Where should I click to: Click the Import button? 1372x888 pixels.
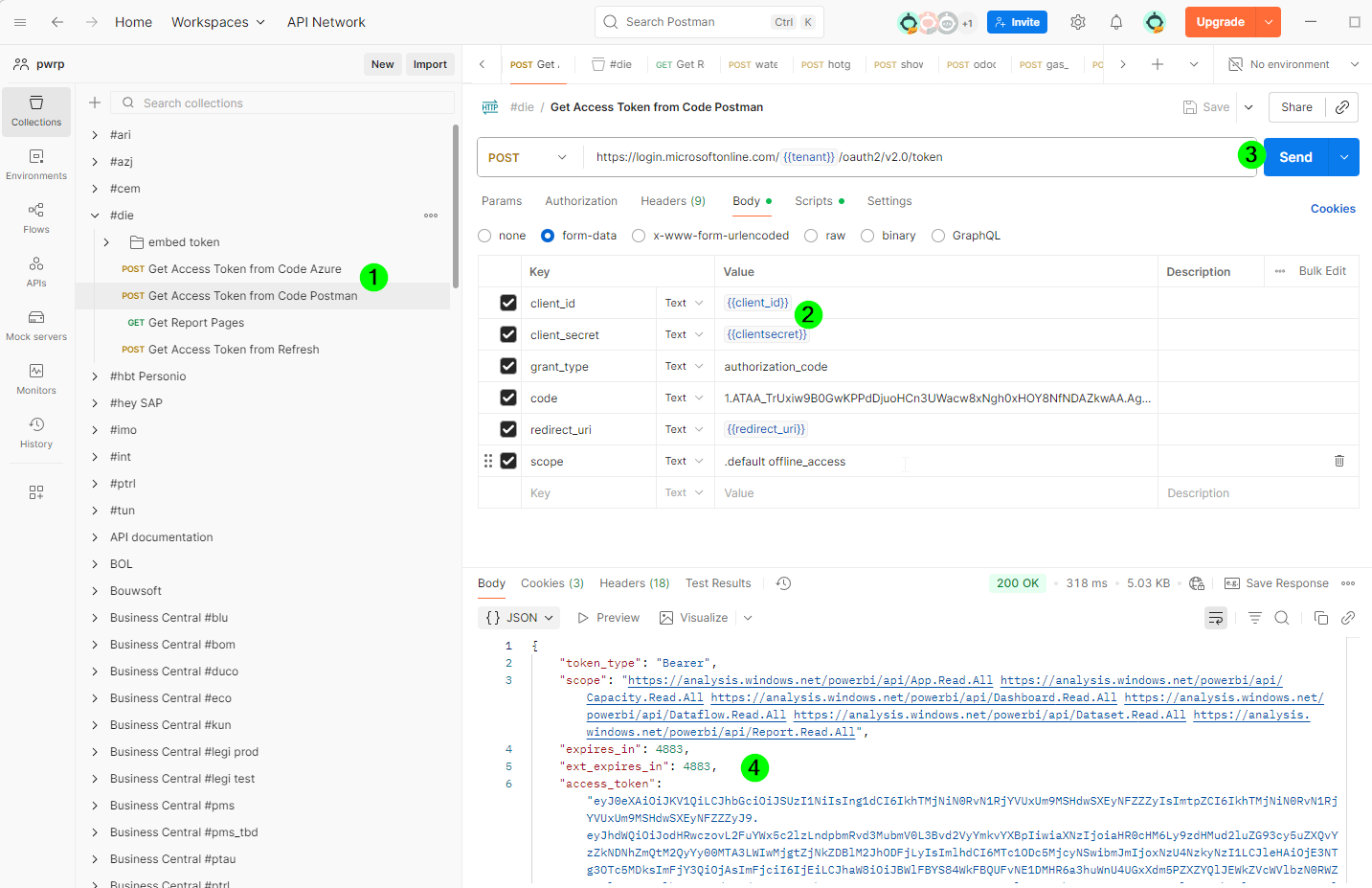(430, 64)
